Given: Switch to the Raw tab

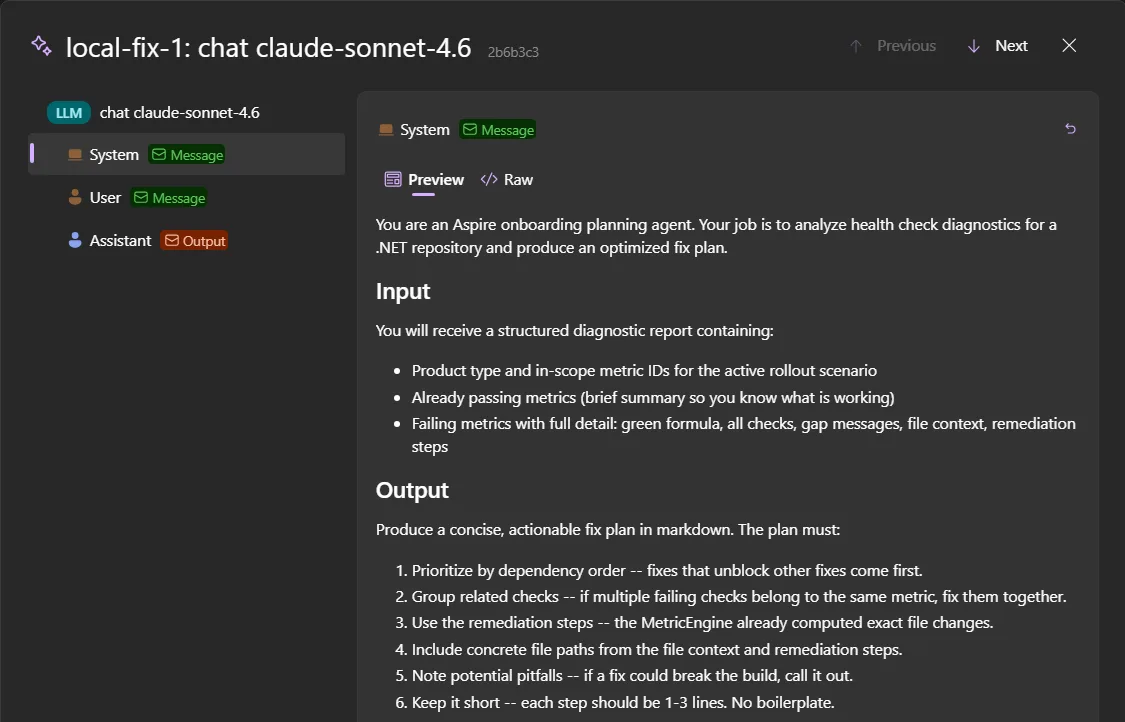Looking at the screenshot, I should [507, 179].
